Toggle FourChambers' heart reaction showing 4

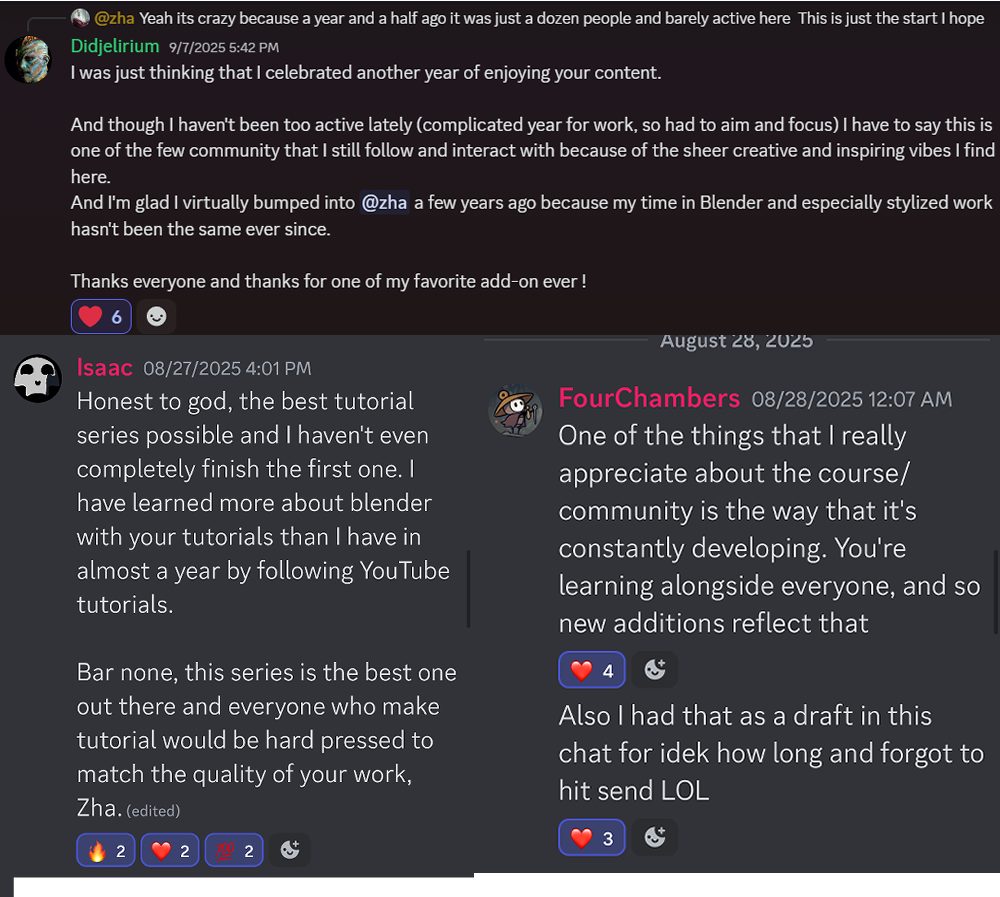(592, 670)
